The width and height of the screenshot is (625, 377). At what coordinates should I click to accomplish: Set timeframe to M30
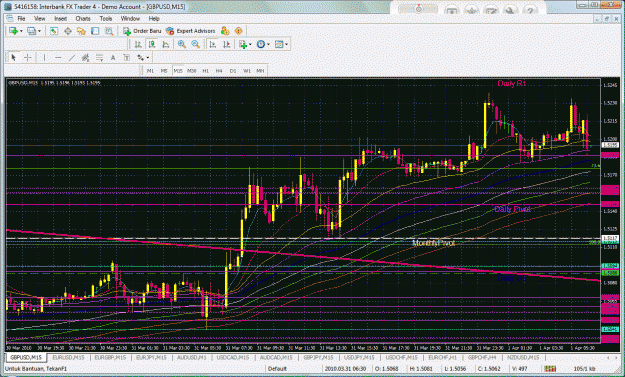click(192, 71)
